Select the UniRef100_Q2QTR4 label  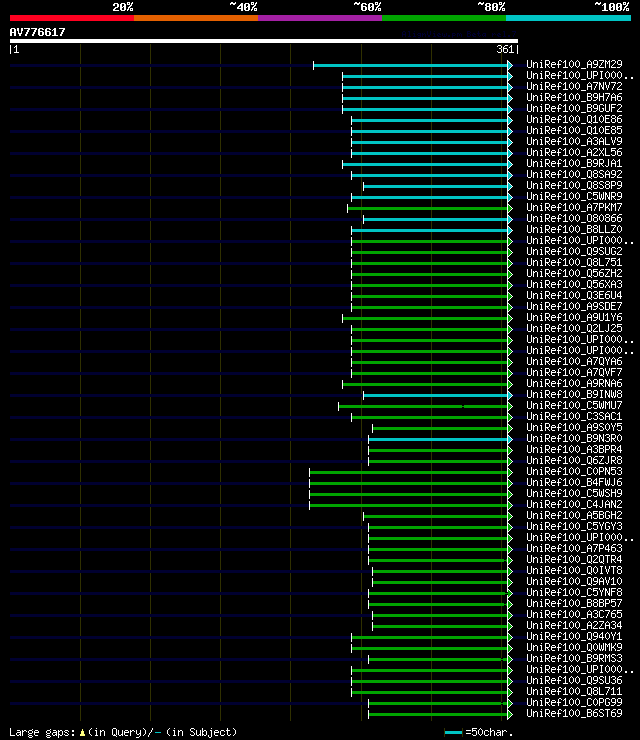click(x=574, y=560)
